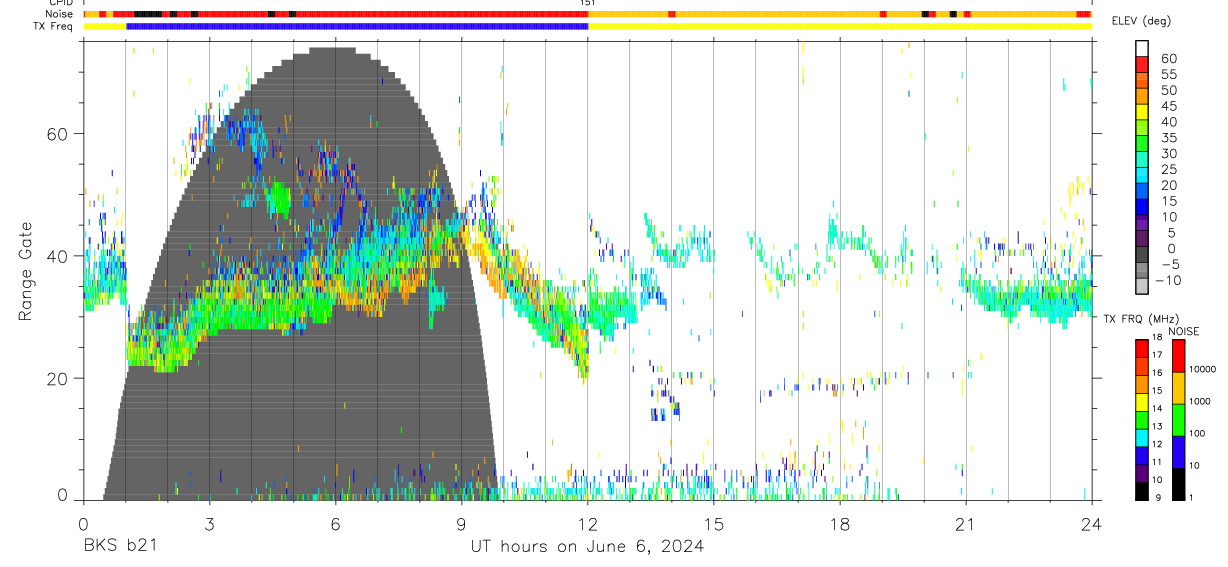Select the red swatch of TX FRQ colorbar
This screenshot has width=1228, height=567.
1141,348
